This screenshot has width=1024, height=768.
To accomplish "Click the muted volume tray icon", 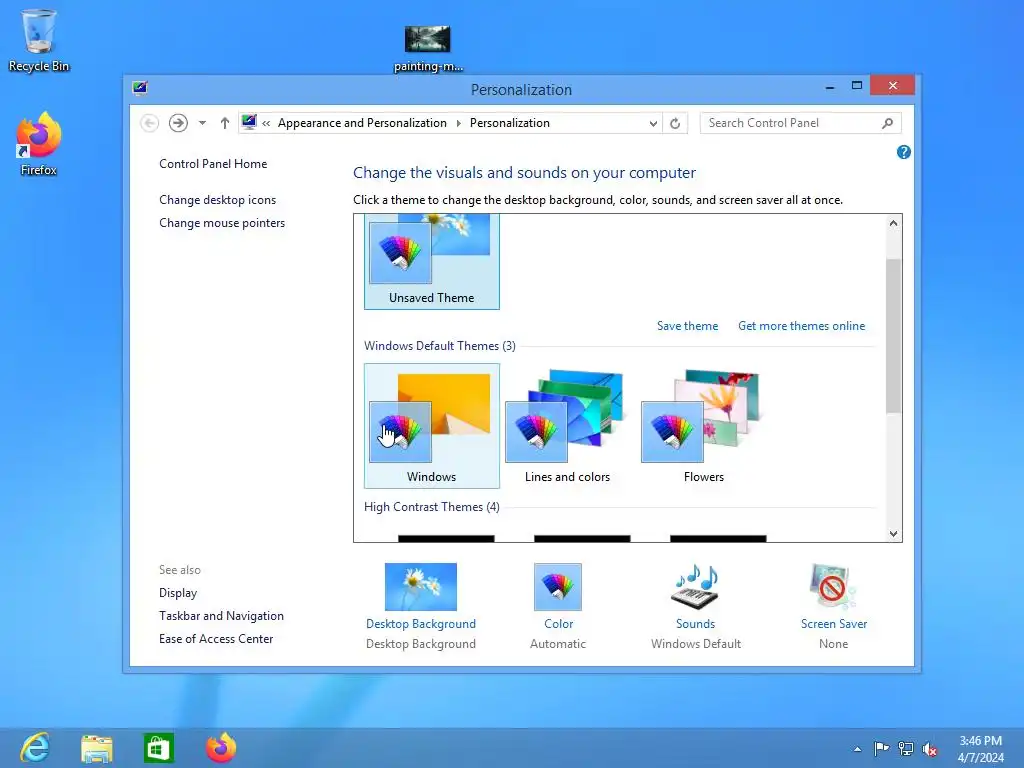I will 930,749.
